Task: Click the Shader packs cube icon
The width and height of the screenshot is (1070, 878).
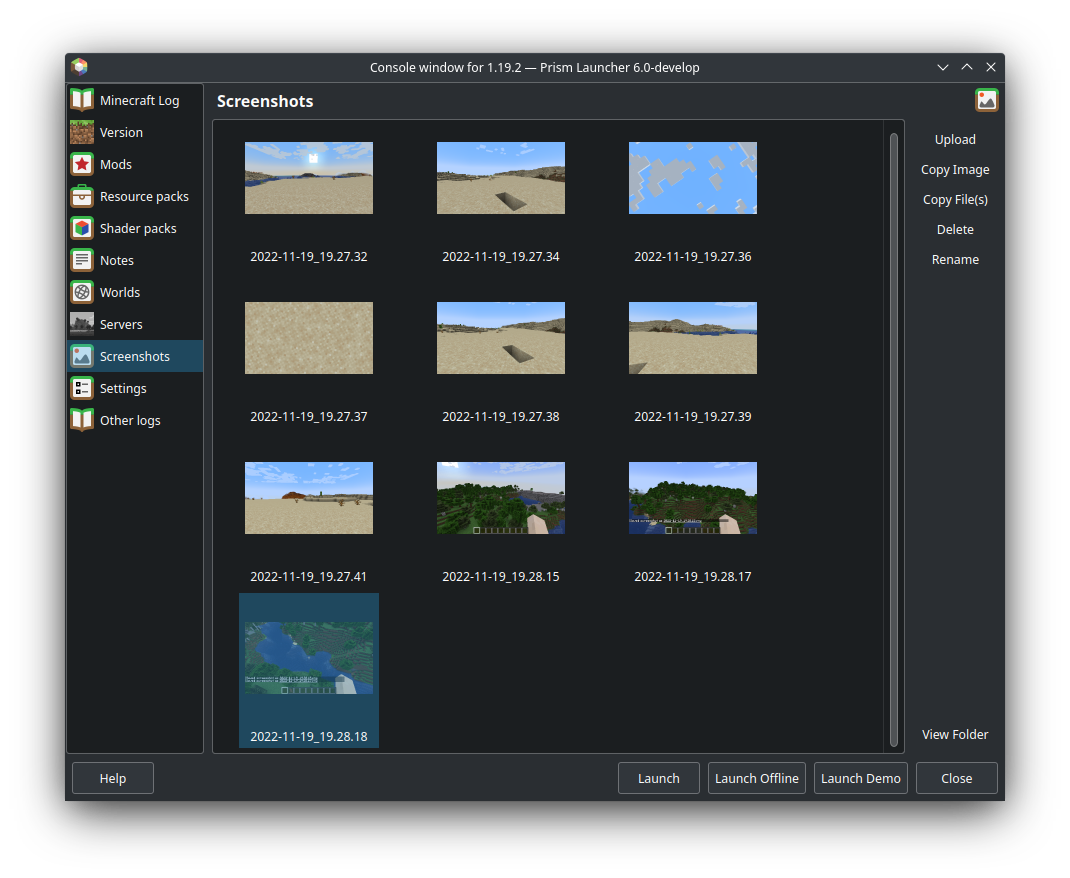Action: click(82, 229)
